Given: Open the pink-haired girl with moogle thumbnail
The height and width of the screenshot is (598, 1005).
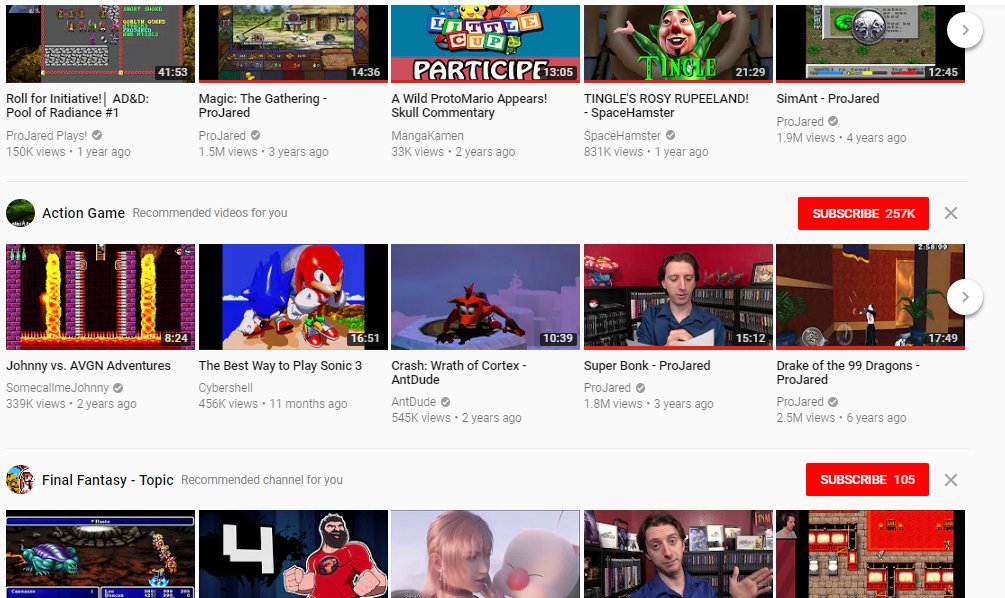Looking at the screenshot, I should 485,554.
